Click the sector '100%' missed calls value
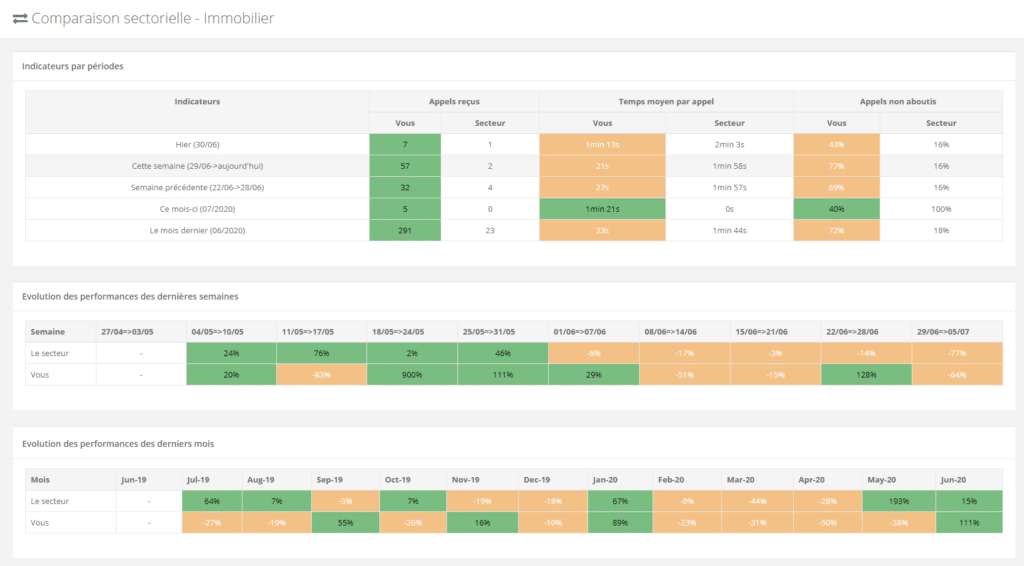The image size is (1024, 566). [x=941, y=209]
